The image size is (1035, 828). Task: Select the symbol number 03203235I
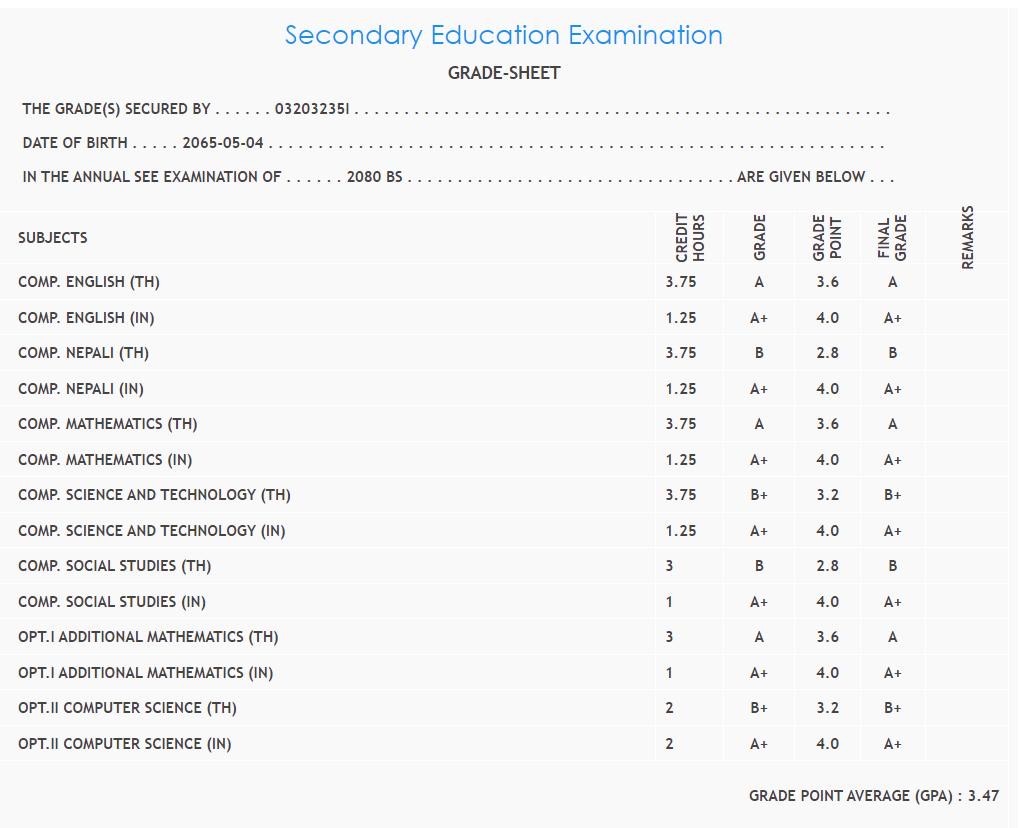tap(312, 109)
